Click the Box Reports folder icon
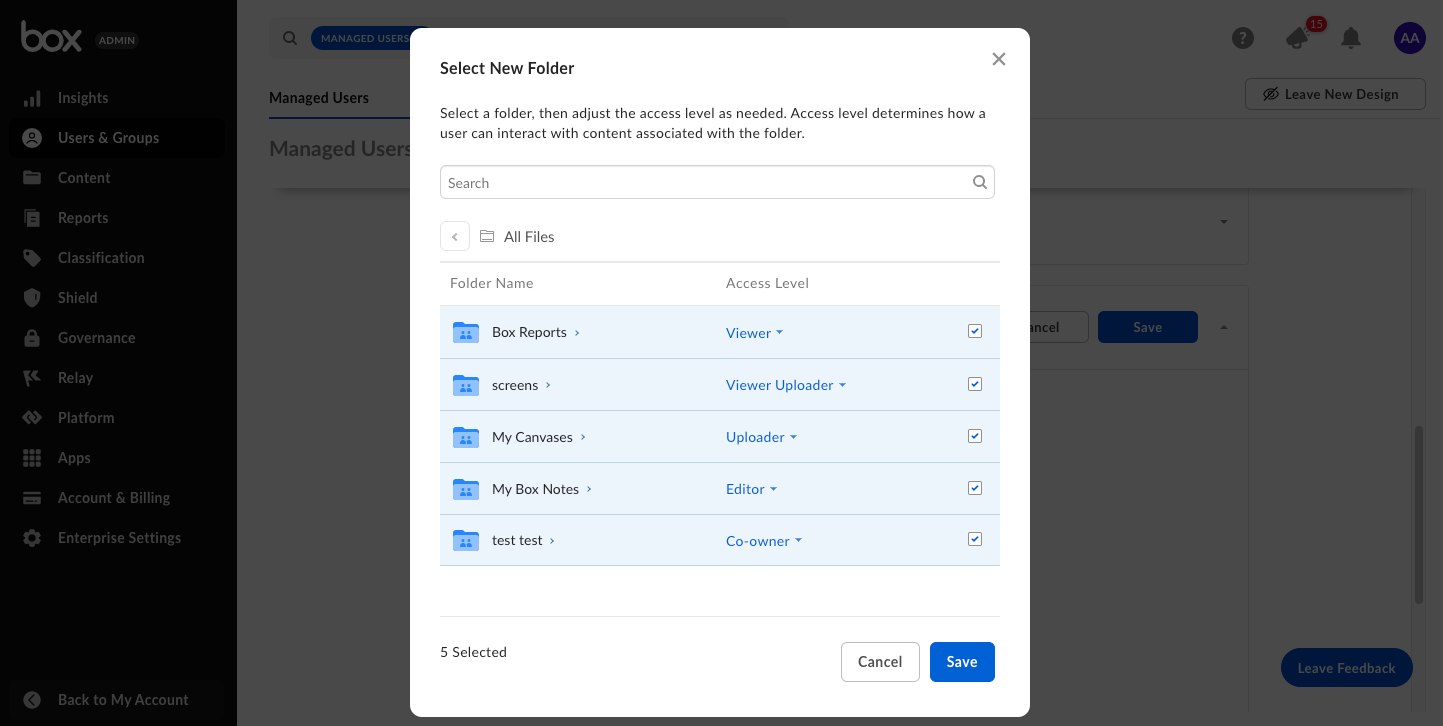 point(465,332)
